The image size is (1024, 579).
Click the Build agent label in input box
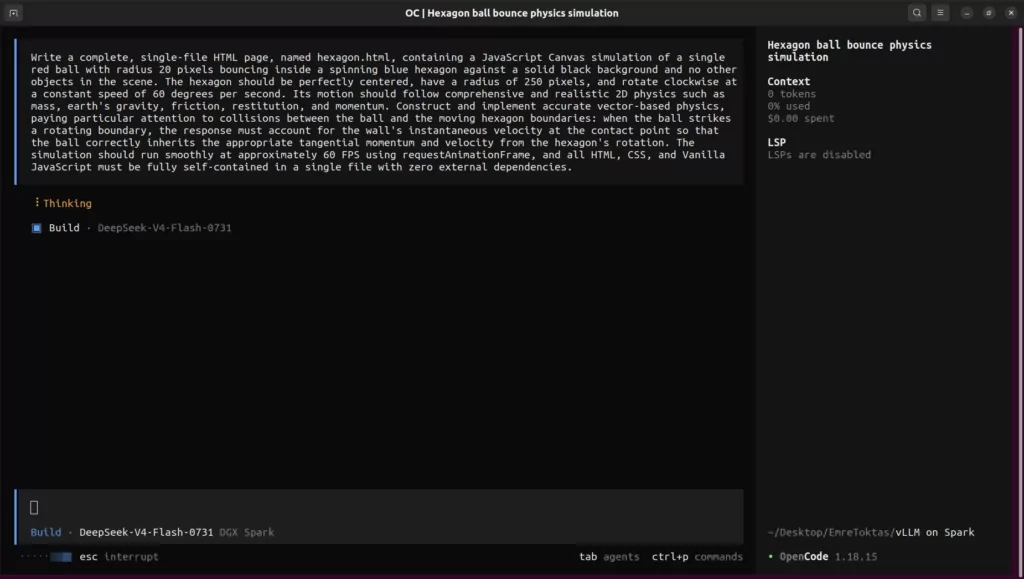(46, 532)
